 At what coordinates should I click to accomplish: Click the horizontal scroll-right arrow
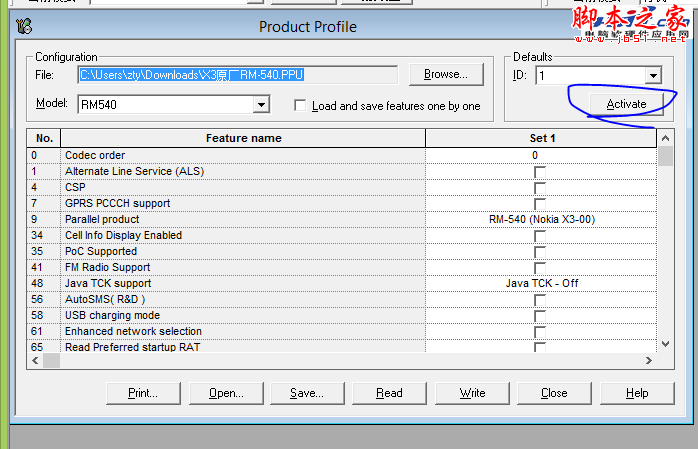(x=649, y=361)
